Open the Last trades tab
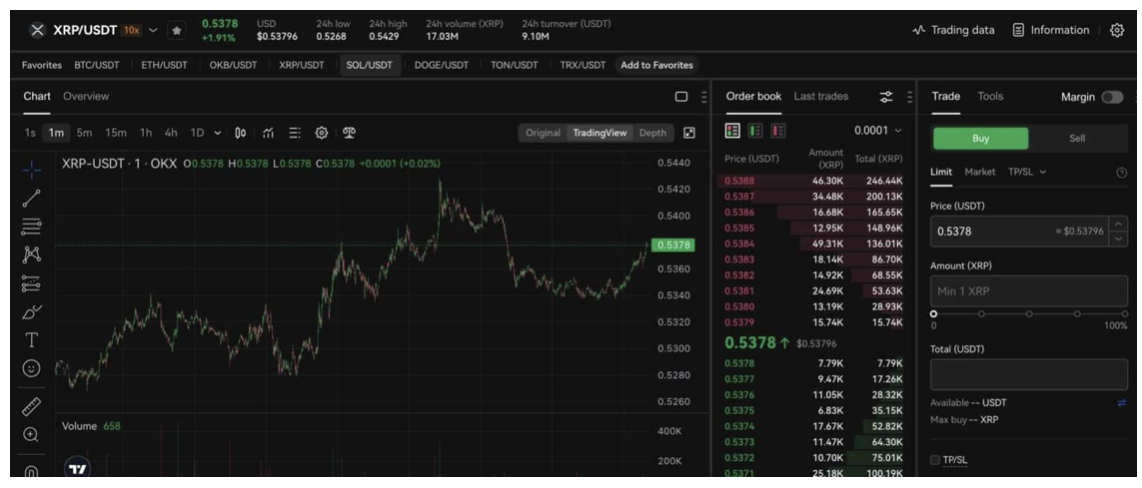This screenshot has width=1142, height=488. click(x=821, y=96)
